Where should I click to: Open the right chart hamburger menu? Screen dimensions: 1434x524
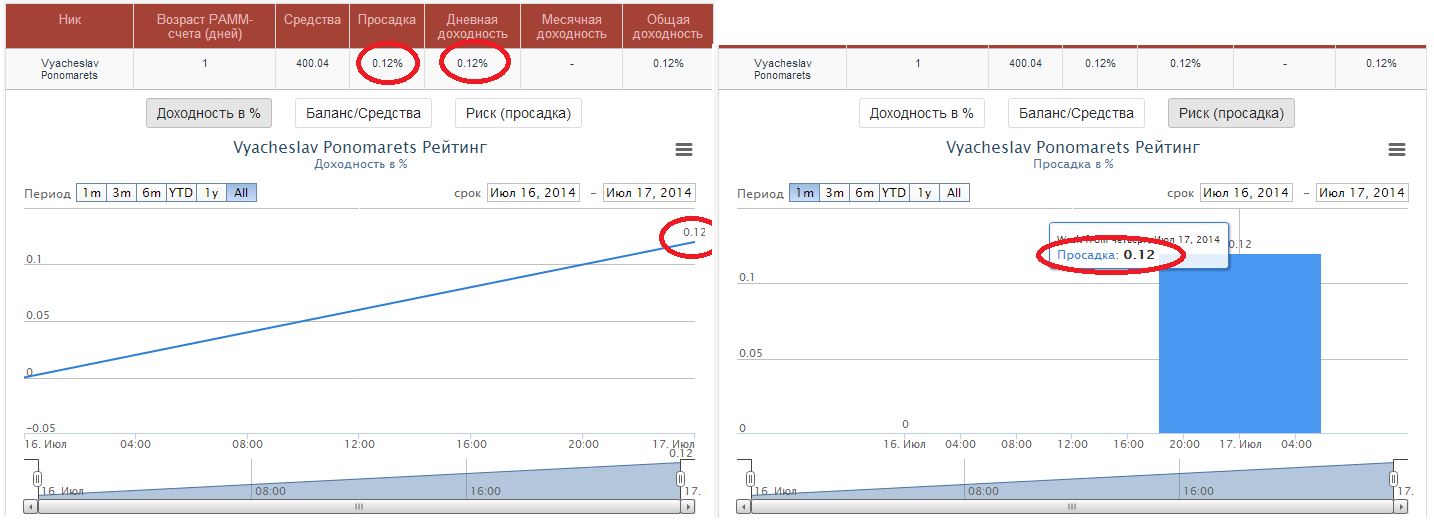point(1397,149)
